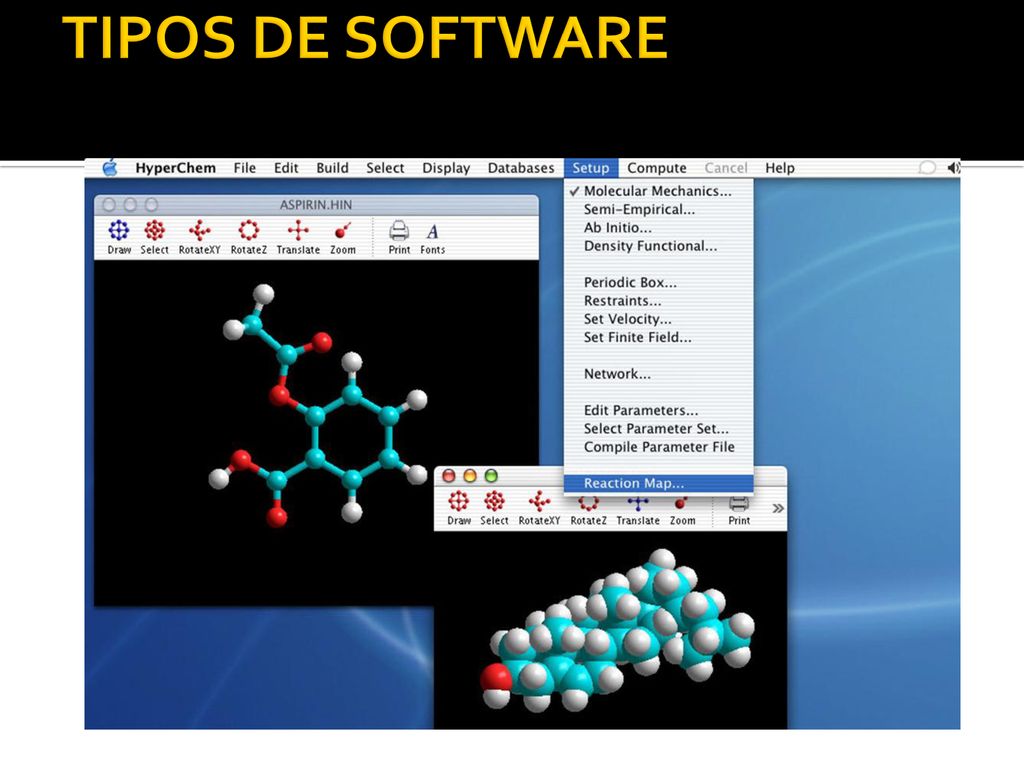Click ASPIRIN.HIN window title bar
The width and height of the screenshot is (1024, 768).
click(x=316, y=204)
